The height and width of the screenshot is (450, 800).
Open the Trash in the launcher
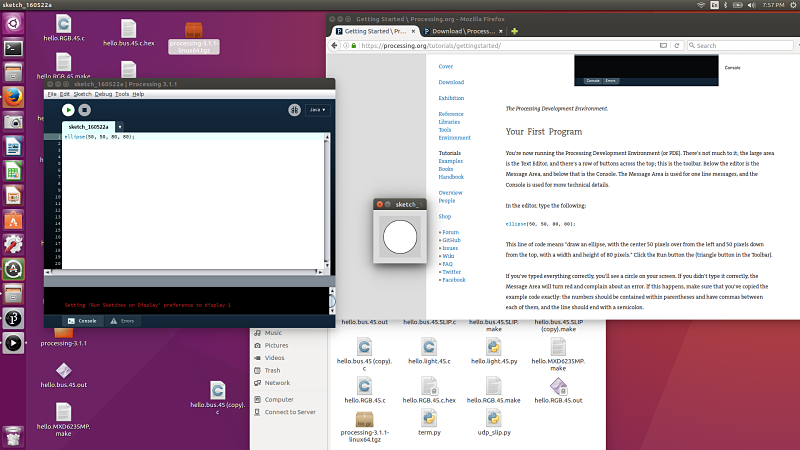tap(13, 437)
